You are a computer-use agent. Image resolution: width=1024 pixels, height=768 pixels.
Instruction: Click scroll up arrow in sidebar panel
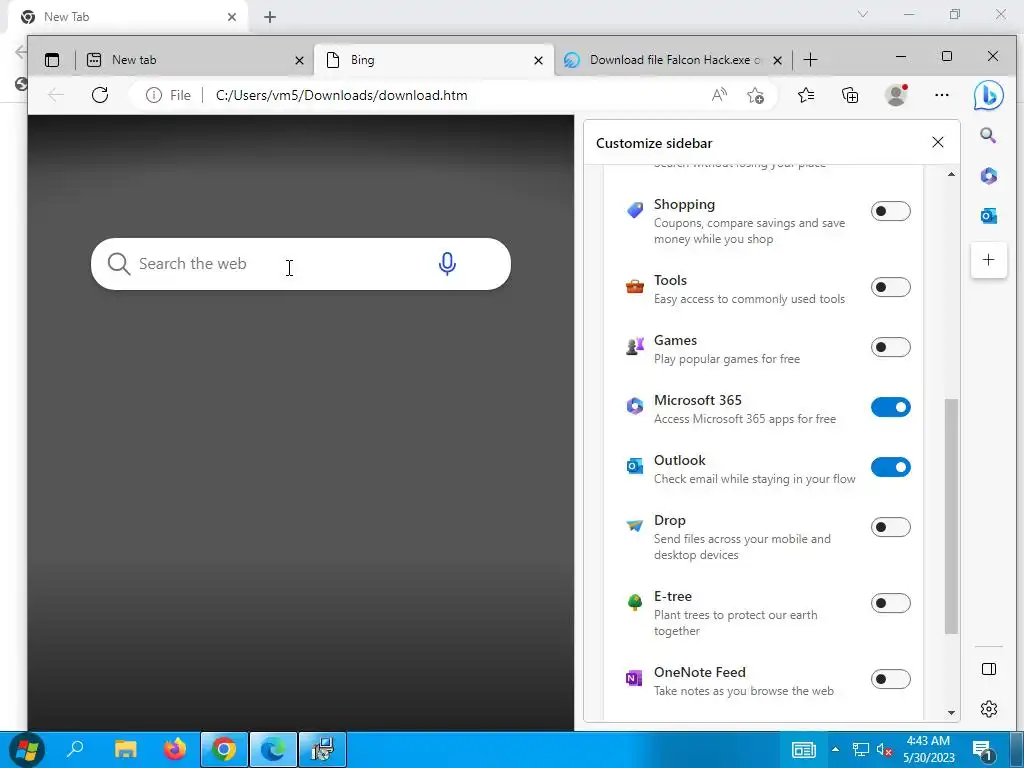[x=951, y=174]
